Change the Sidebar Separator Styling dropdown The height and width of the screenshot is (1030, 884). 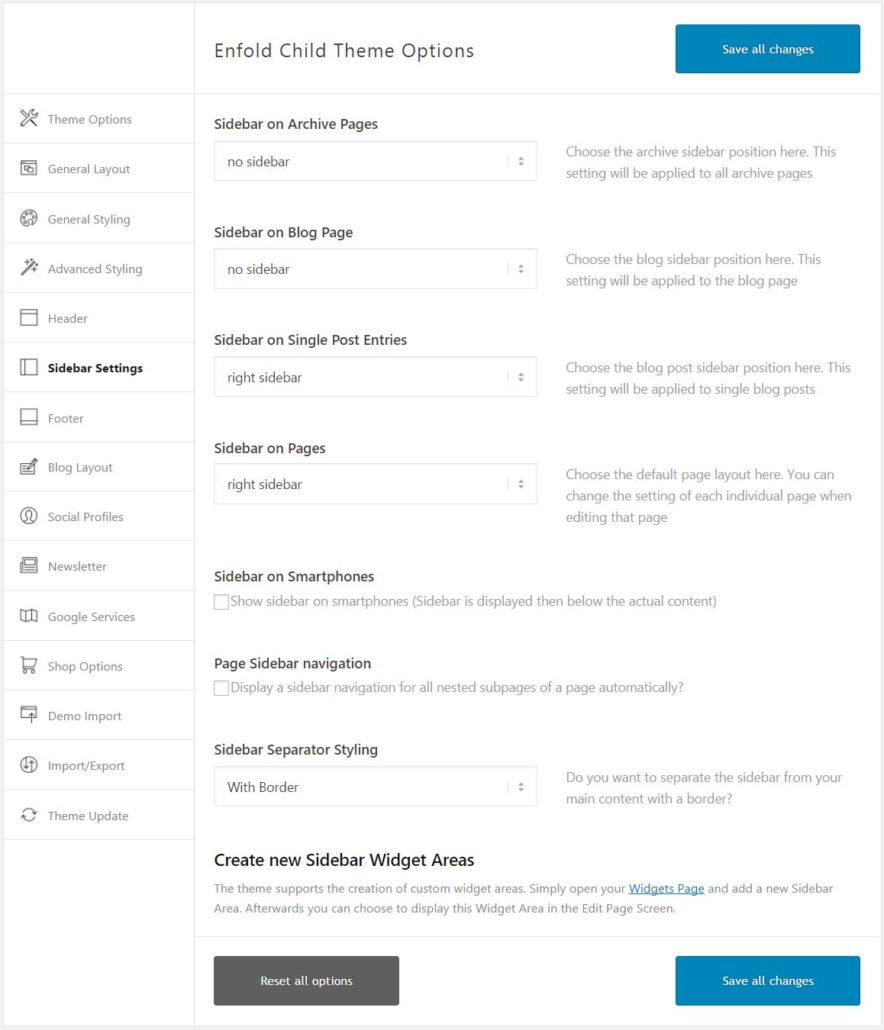coord(375,787)
